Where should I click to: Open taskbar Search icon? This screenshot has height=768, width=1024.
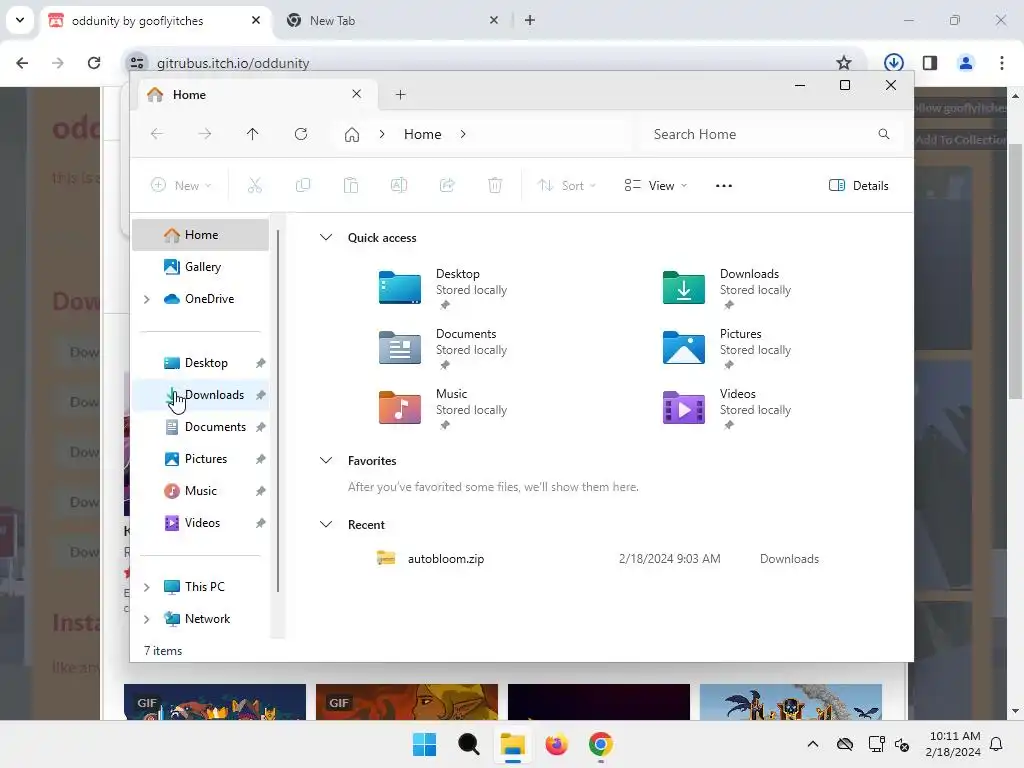468,744
